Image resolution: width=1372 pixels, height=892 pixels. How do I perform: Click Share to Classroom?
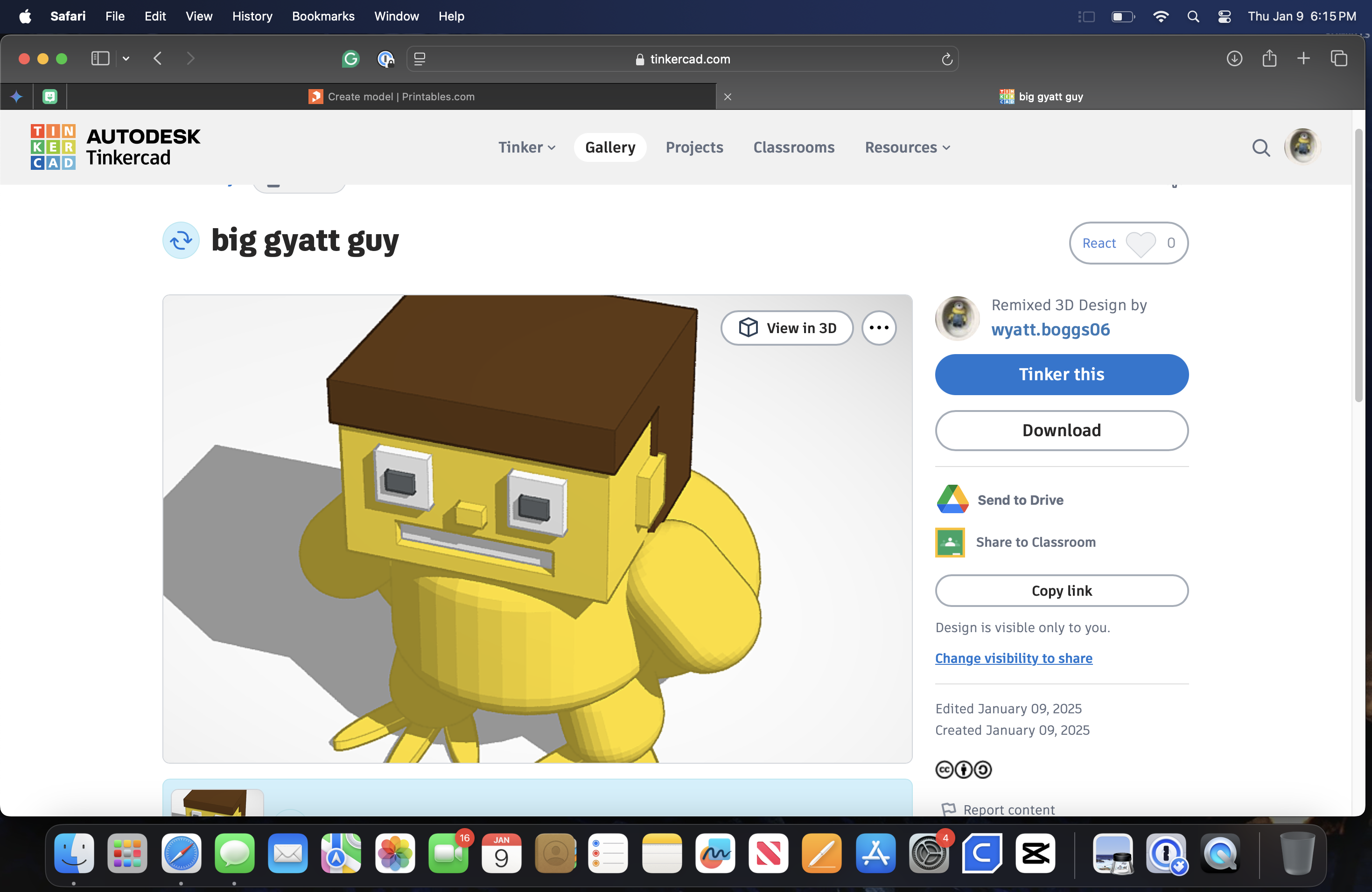coord(1016,542)
